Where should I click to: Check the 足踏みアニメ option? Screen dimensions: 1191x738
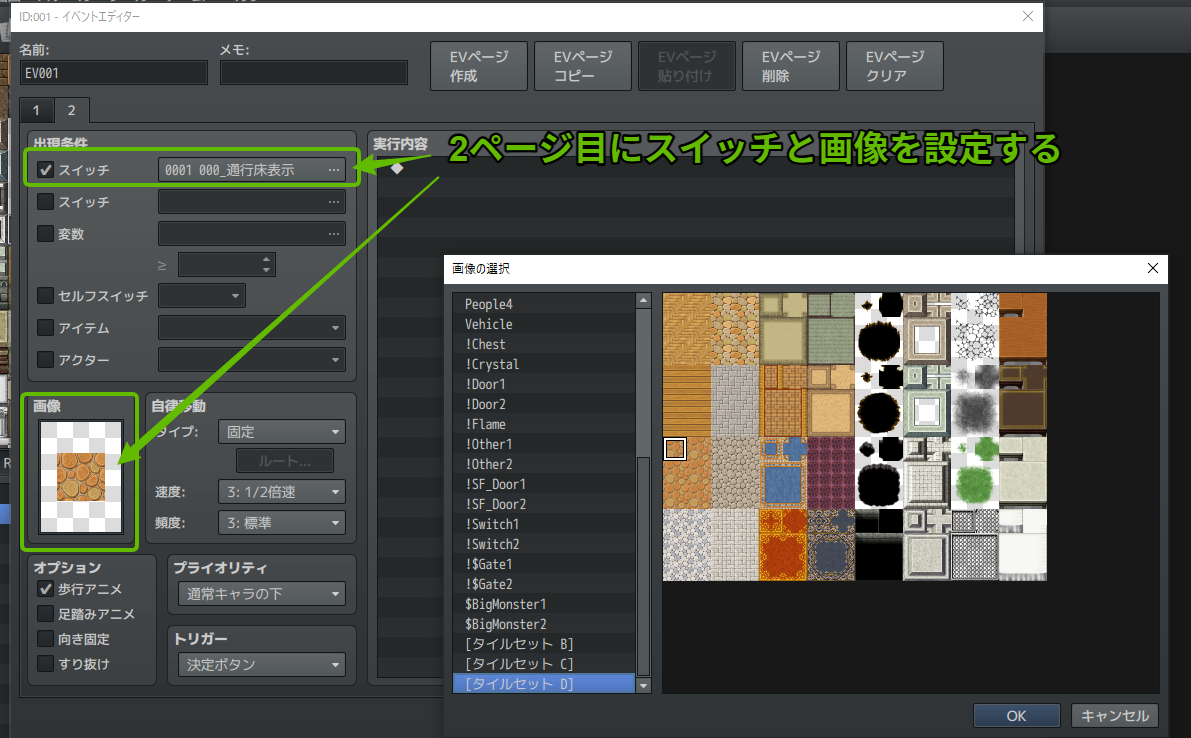coord(44,614)
